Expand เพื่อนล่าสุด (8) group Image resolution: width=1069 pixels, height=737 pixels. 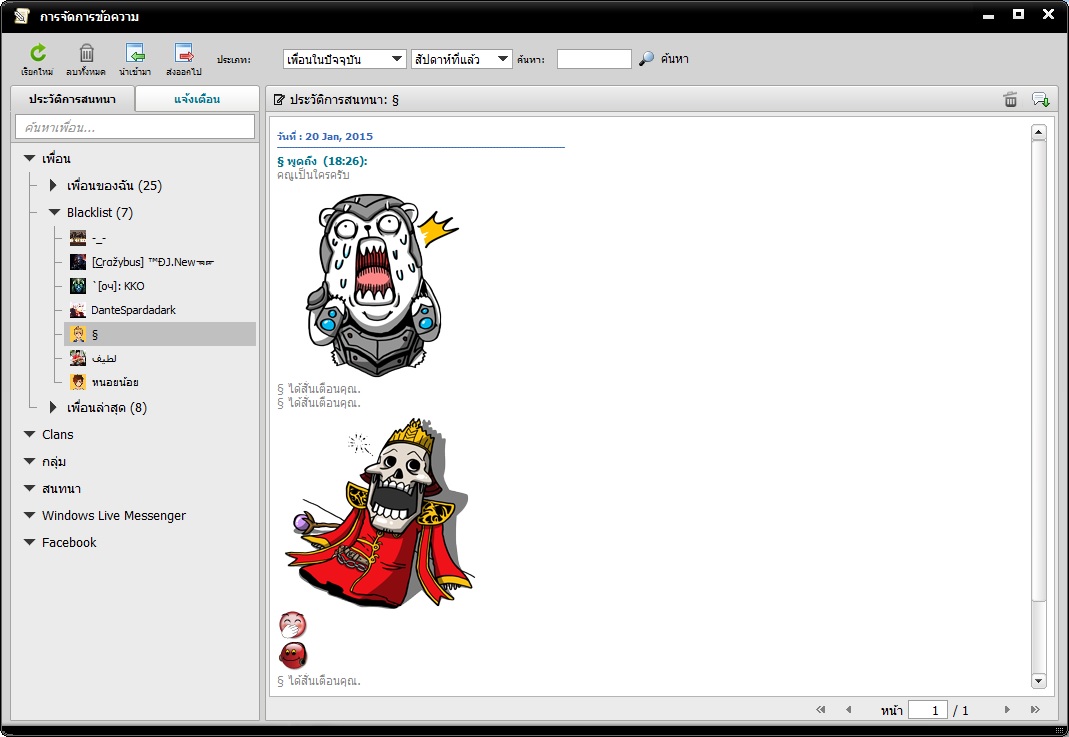53,407
